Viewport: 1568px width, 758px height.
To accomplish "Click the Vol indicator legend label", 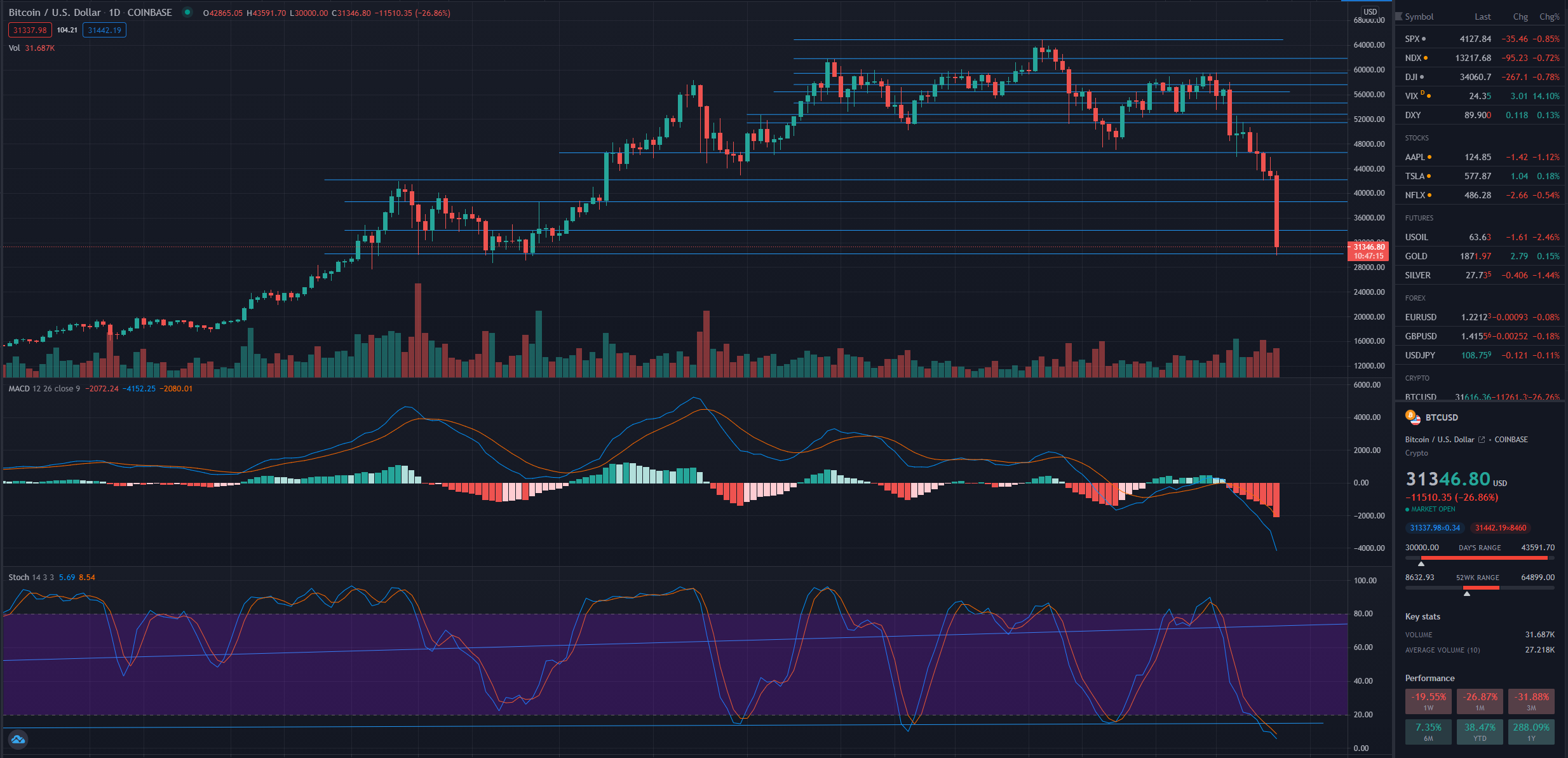I will [14, 48].
